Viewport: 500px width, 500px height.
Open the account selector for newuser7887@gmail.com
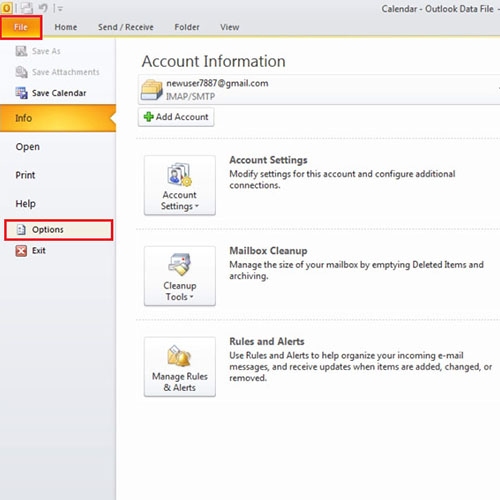coord(319,90)
